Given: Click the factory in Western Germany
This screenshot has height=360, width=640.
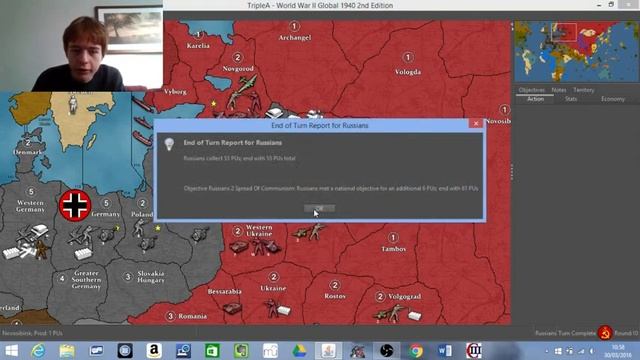Looking at the screenshot, I should point(11,253).
